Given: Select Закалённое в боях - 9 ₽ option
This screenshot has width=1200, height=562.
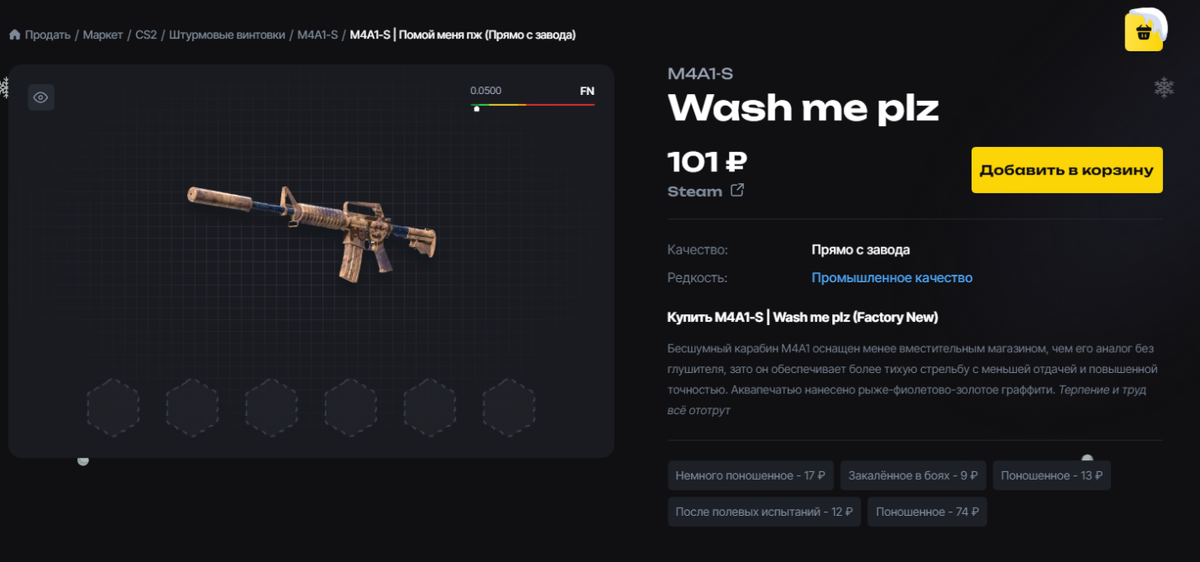Looking at the screenshot, I should (913, 475).
